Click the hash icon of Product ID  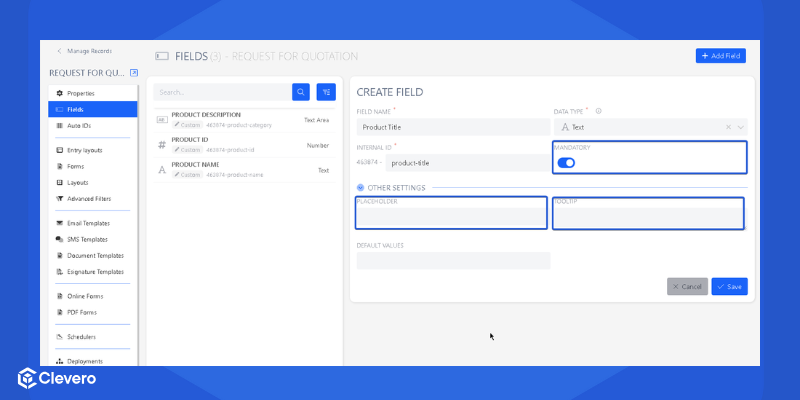(x=162, y=145)
